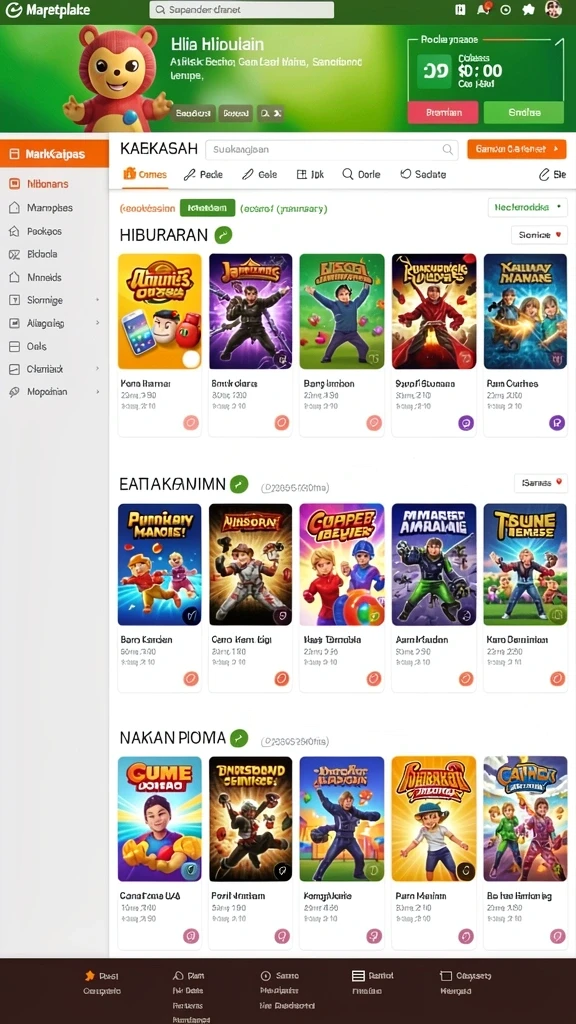The image size is (576, 1024).
Task: Click green badge icon next to HIBURARAN
Action: coord(223,235)
